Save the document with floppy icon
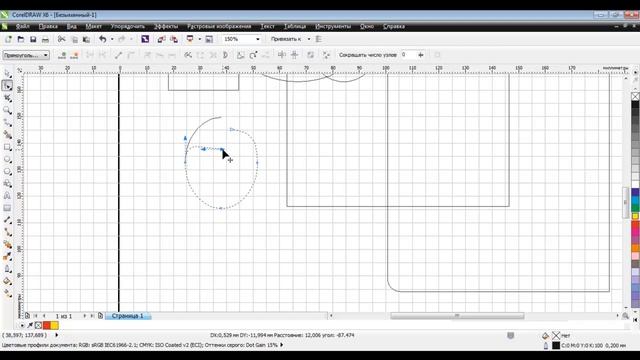The width and height of the screenshot is (640, 360). [x=33, y=39]
